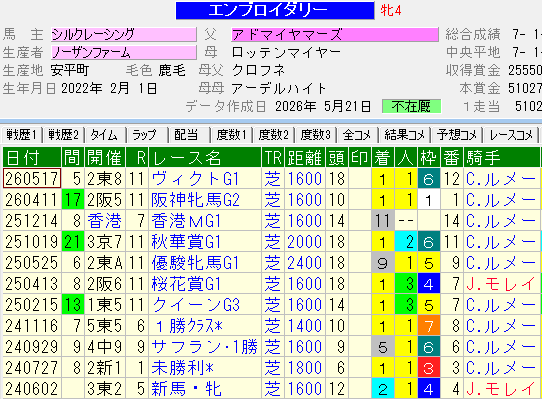Image resolution: width=542 pixels, height=399 pixels.
Task: Open the 全コメ tab
Action: click(x=357, y=135)
